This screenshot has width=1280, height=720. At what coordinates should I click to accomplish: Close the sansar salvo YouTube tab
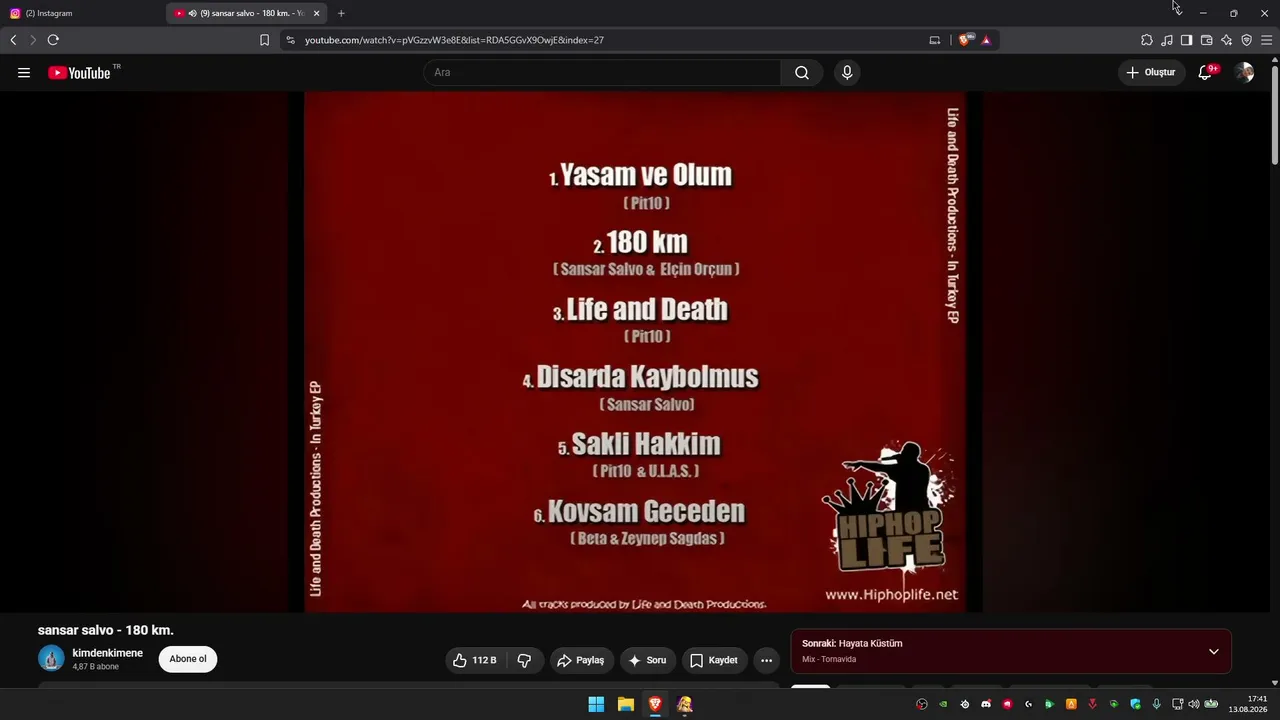coord(317,13)
